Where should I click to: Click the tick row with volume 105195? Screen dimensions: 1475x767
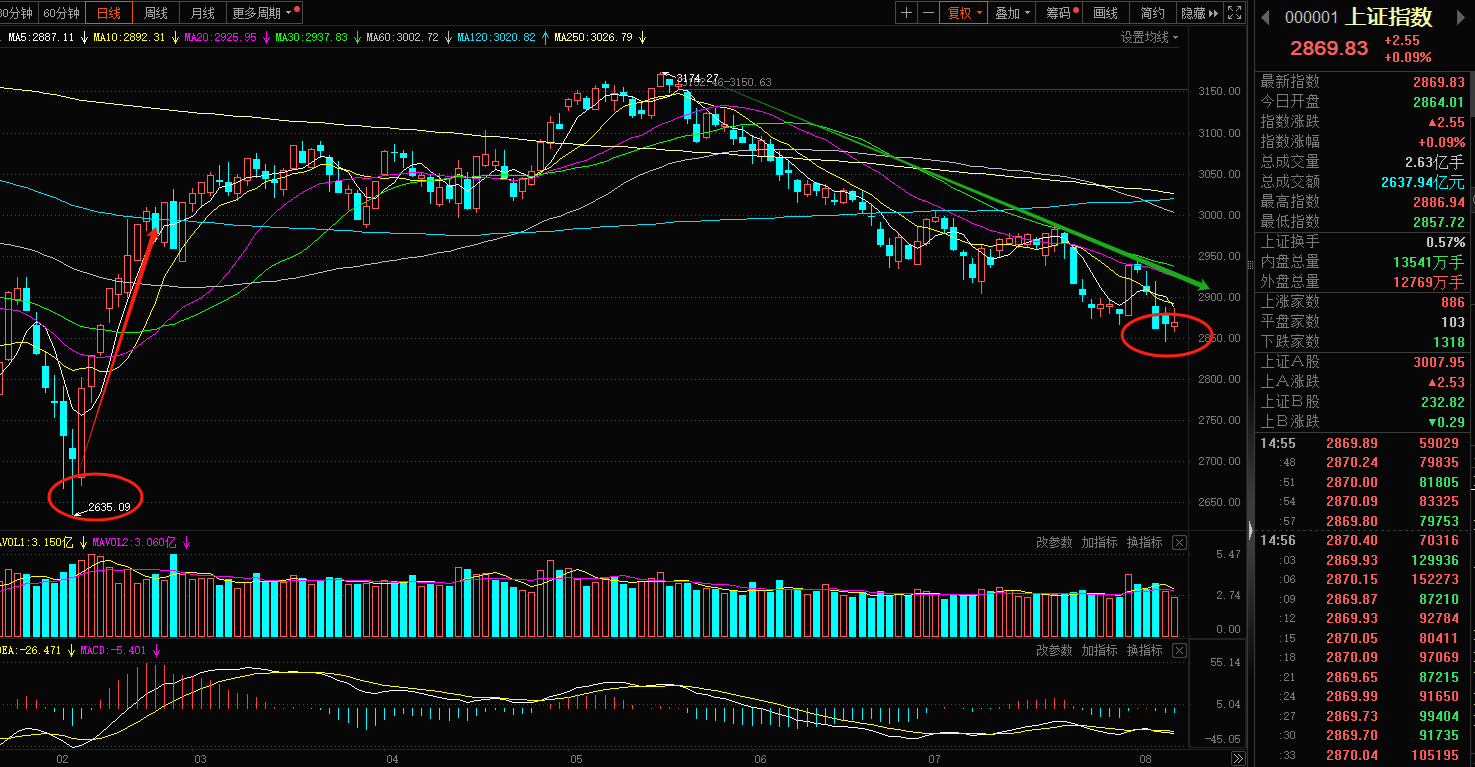[1364, 756]
